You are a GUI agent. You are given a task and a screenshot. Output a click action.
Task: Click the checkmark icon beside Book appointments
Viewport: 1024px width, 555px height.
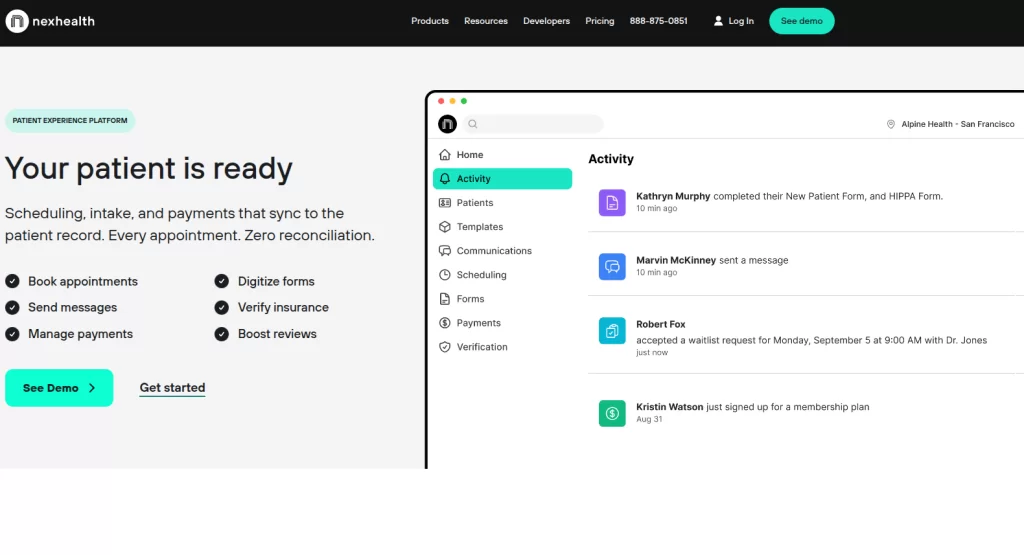(x=12, y=281)
